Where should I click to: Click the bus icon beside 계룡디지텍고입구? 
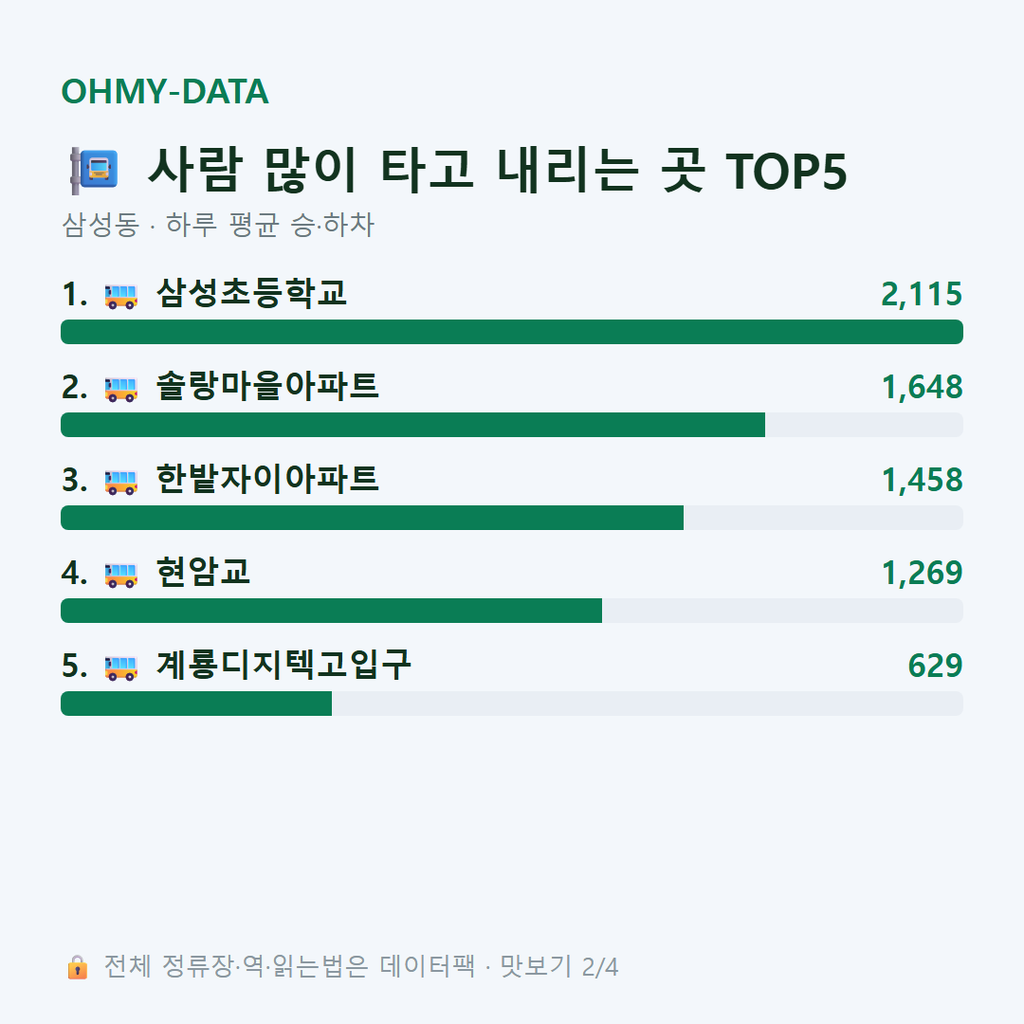tap(121, 667)
